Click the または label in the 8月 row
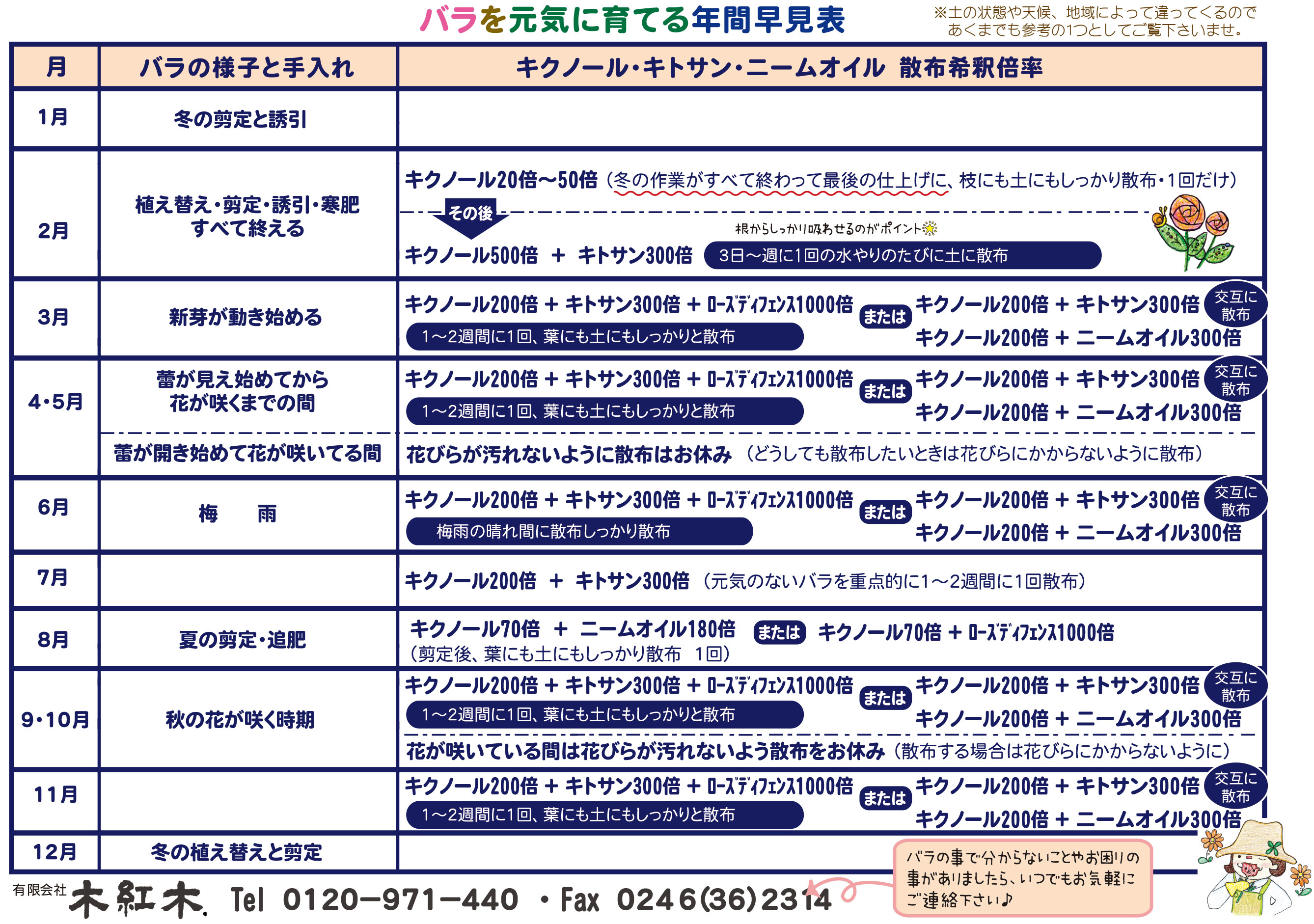Viewport: 1314px width, 924px height. click(779, 632)
